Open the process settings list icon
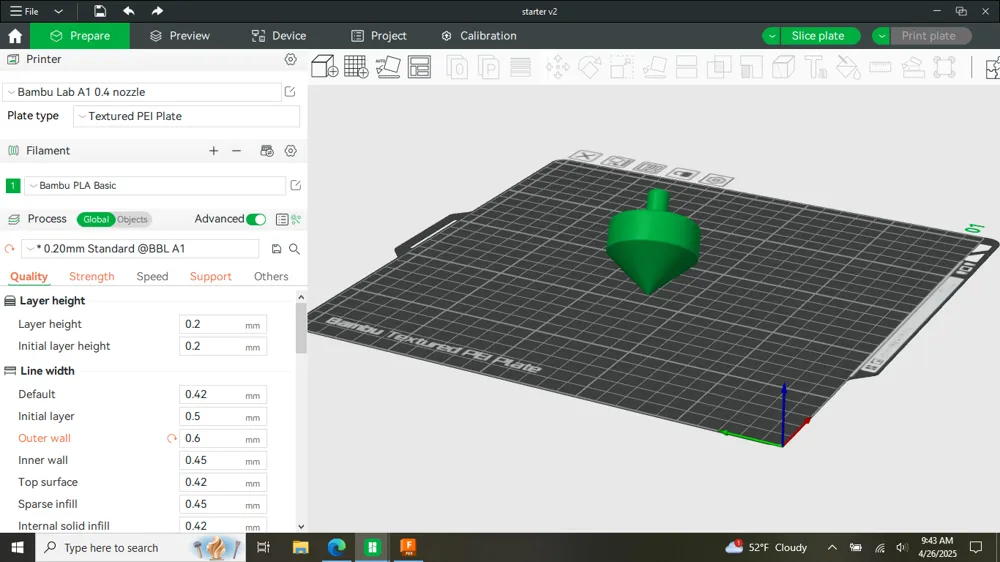The width and height of the screenshot is (1000, 562). click(x=282, y=219)
